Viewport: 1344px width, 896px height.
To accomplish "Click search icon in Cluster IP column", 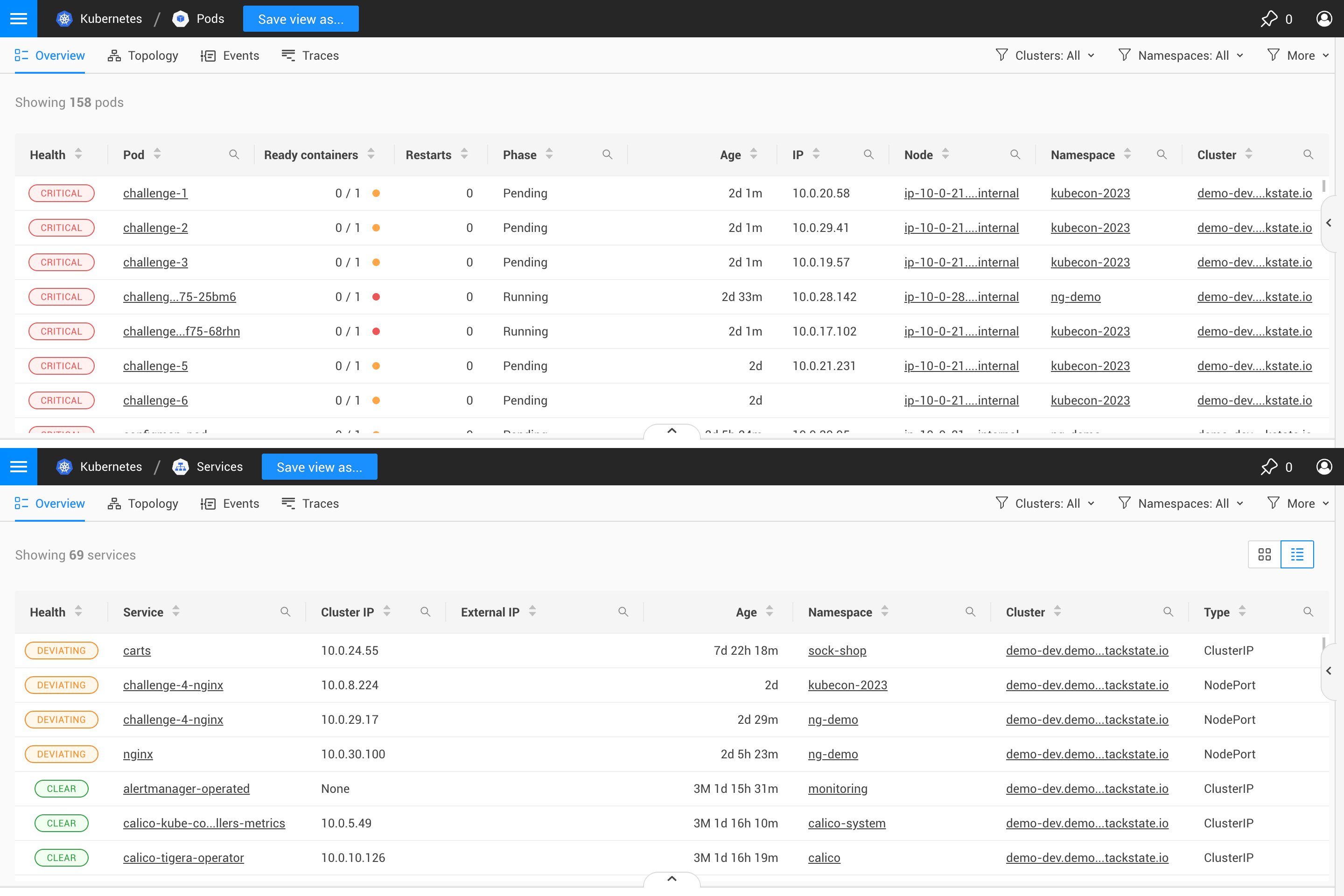I will tap(425, 611).
